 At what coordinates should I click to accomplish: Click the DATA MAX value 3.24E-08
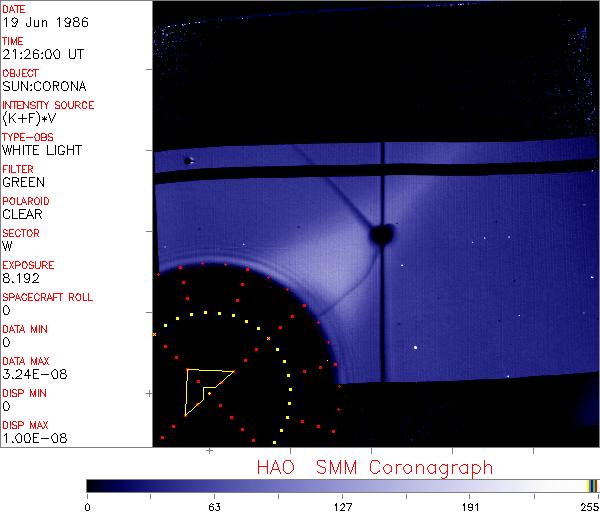click(x=31, y=374)
